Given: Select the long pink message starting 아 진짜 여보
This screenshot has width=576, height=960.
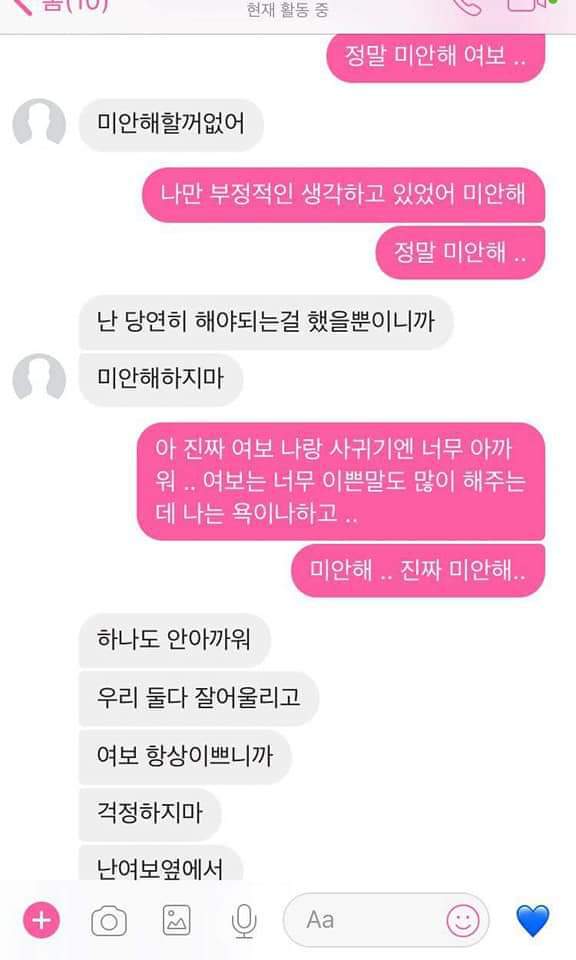Looking at the screenshot, I should pyautogui.click(x=341, y=481).
